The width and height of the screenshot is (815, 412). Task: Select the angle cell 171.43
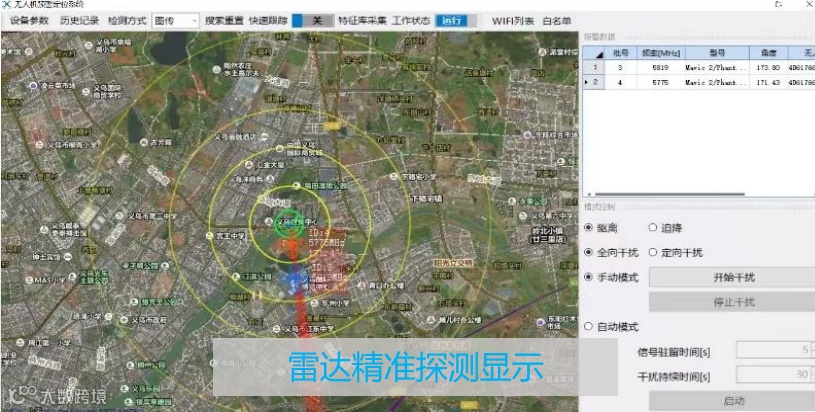pos(769,82)
